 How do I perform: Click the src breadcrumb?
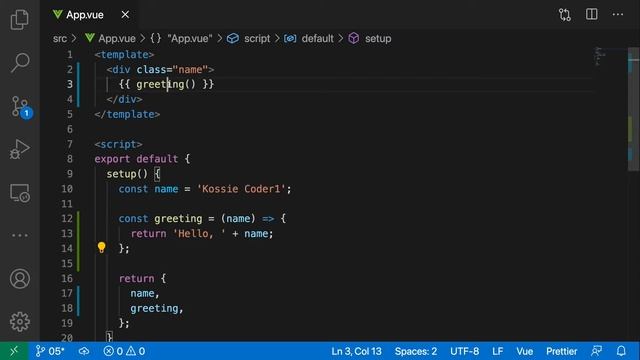[x=60, y=38]
